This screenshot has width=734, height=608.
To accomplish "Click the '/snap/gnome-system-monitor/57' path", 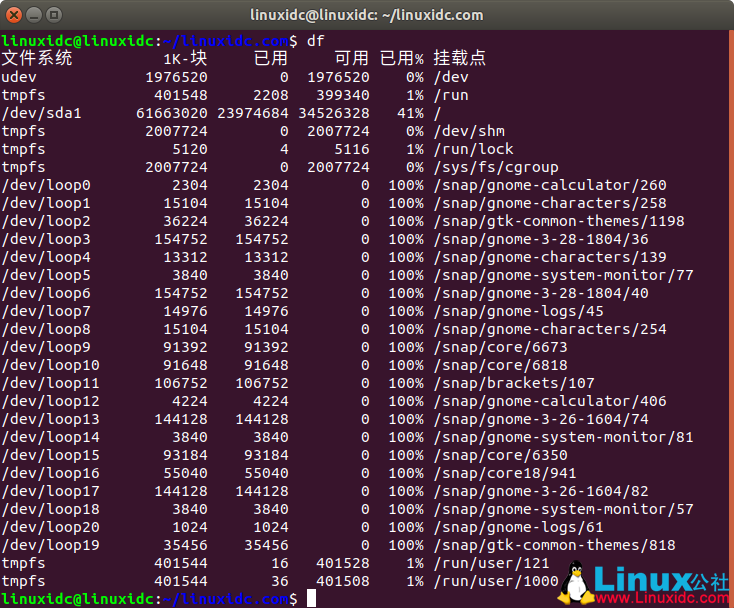I will click(x=564, y=509).
